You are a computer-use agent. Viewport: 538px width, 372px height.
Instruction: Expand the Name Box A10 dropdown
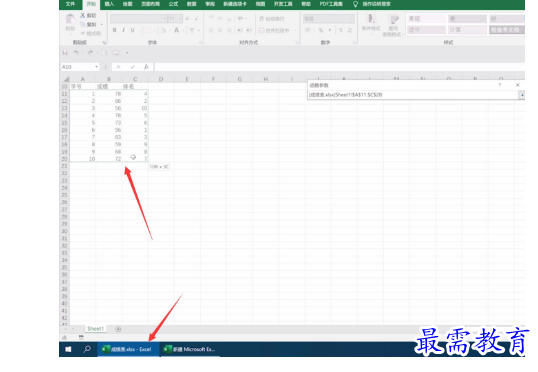click(96, 67)
